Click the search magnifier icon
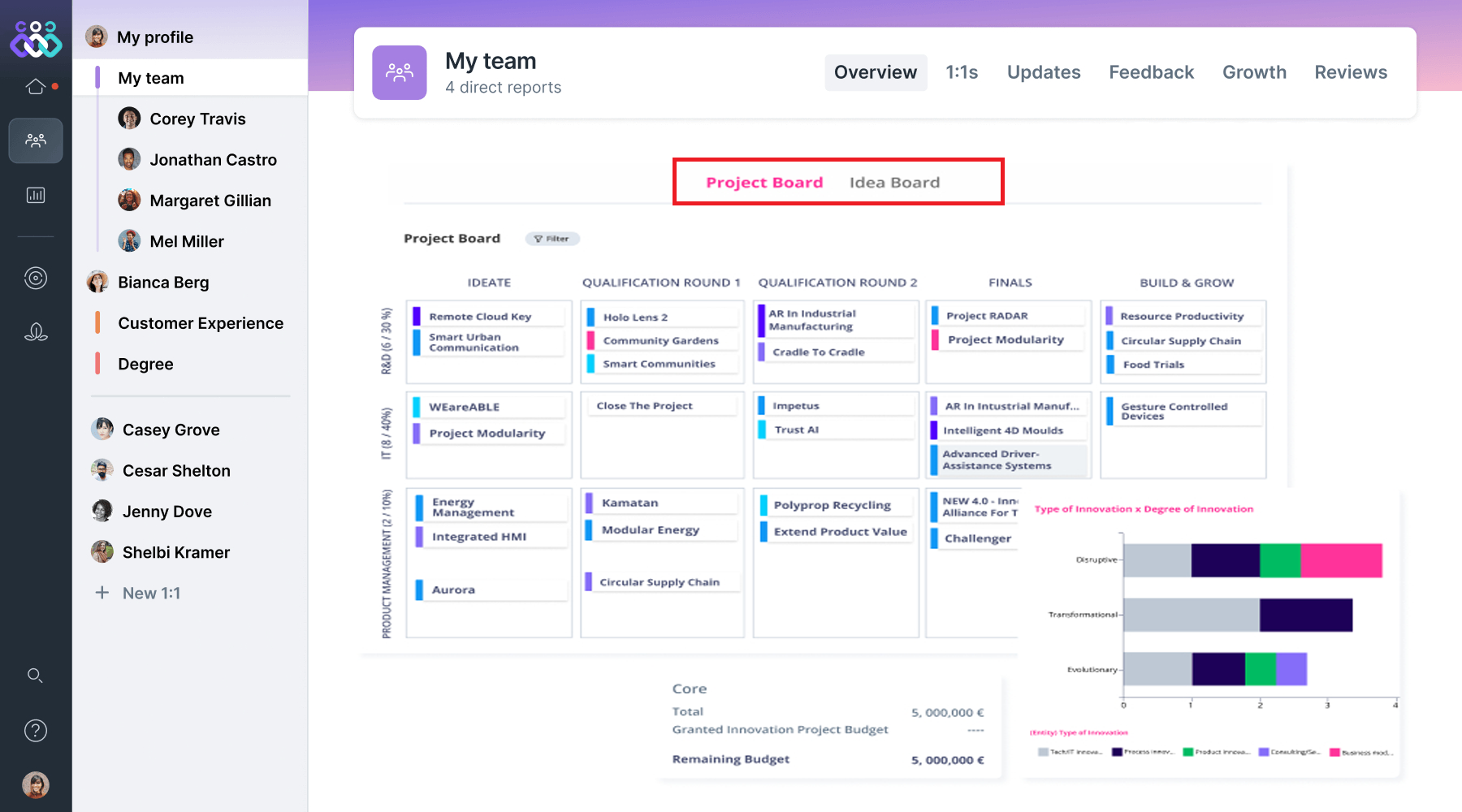This screenshot has height=812, width=1462. [35, 676]
